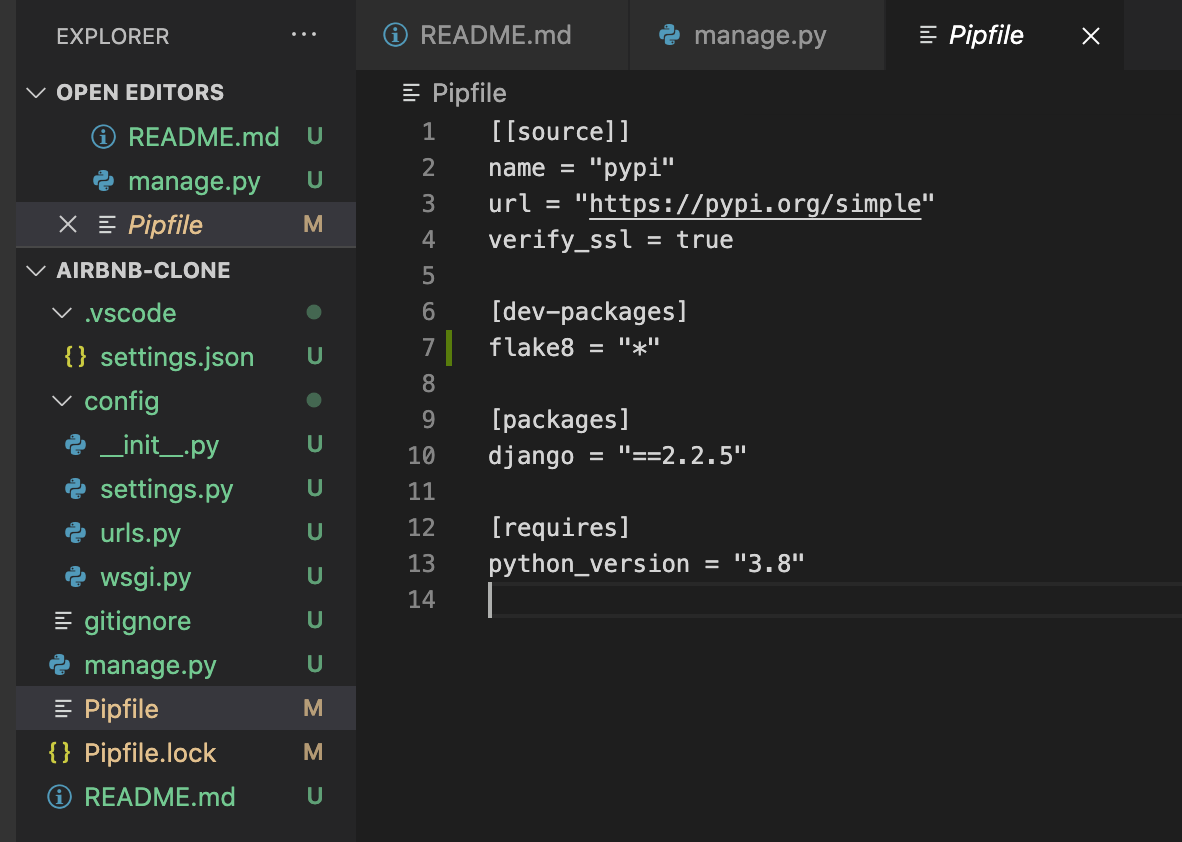This screenshot has height=842, width=1182.
Task: Click the Python icon beside __init__.py
Action: (75, 445)
